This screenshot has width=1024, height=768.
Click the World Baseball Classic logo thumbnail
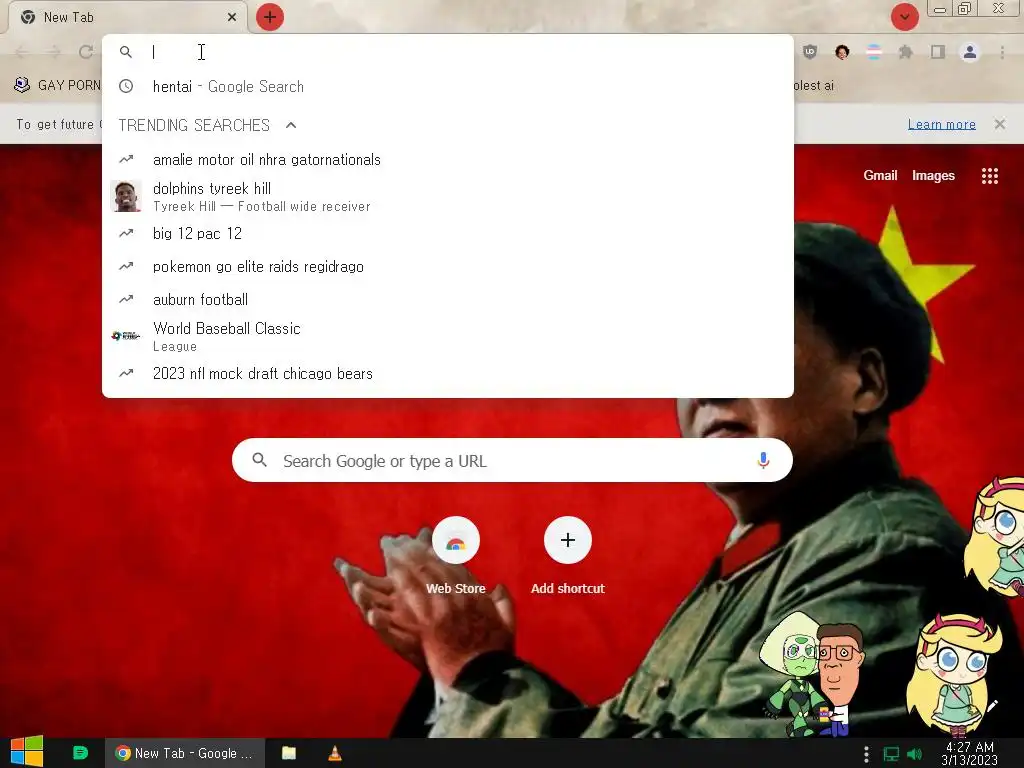(x=126, y=336)
